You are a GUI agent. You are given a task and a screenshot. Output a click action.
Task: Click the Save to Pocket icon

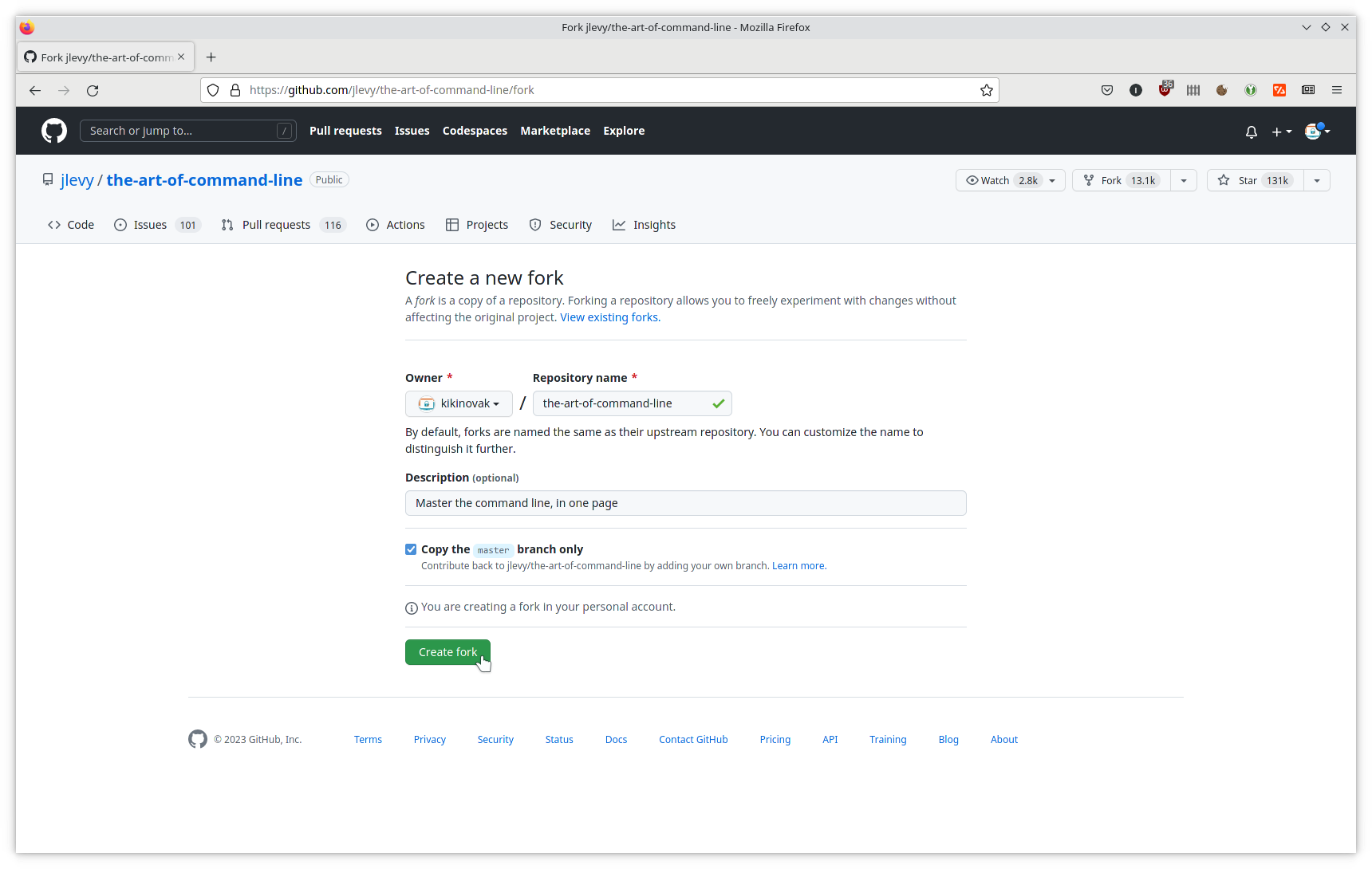tap(1107, 90)
